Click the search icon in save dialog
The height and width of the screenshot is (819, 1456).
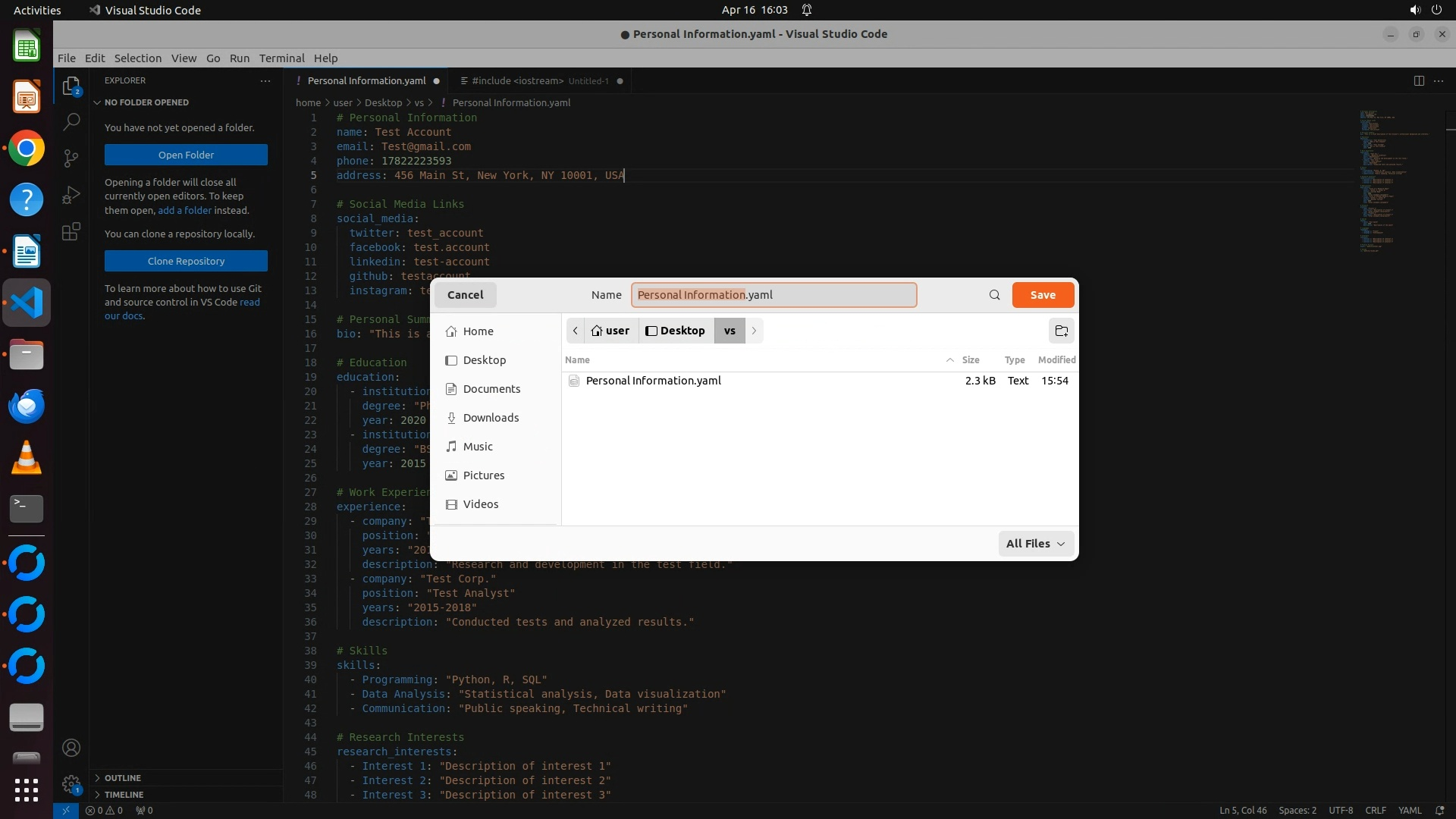pyautogui.click(x=994, y=295)
